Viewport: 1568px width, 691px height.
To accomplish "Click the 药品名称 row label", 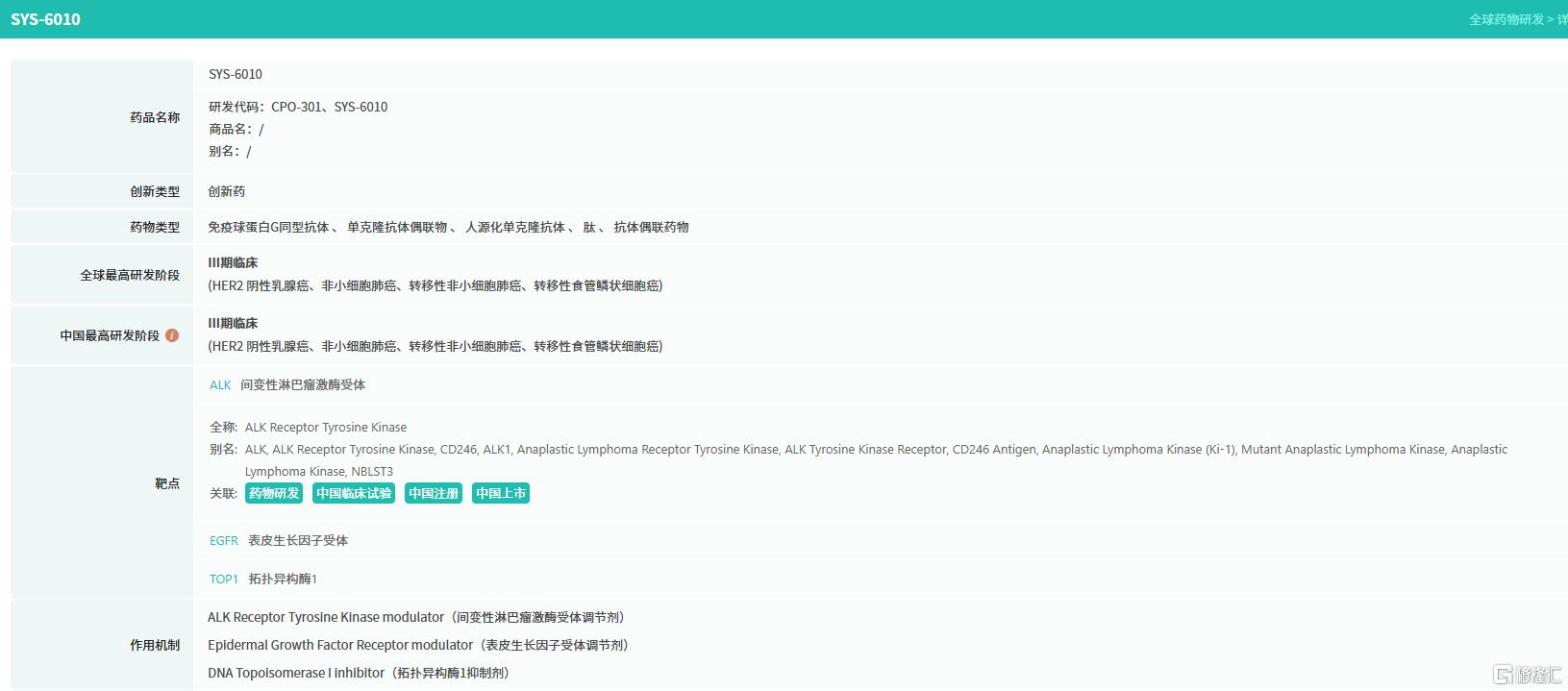I will [155, 117].
